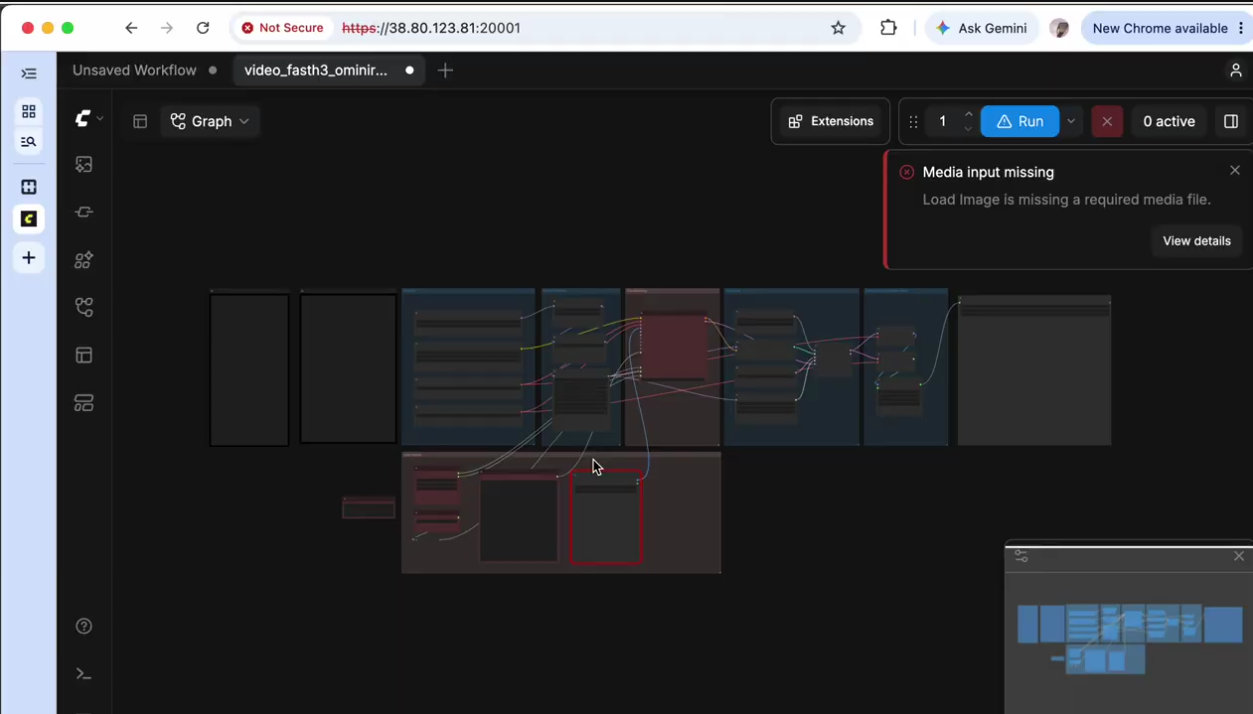Reload the page in Chrome
This screenshot has height=714, width=1253.
coord(203,28)
